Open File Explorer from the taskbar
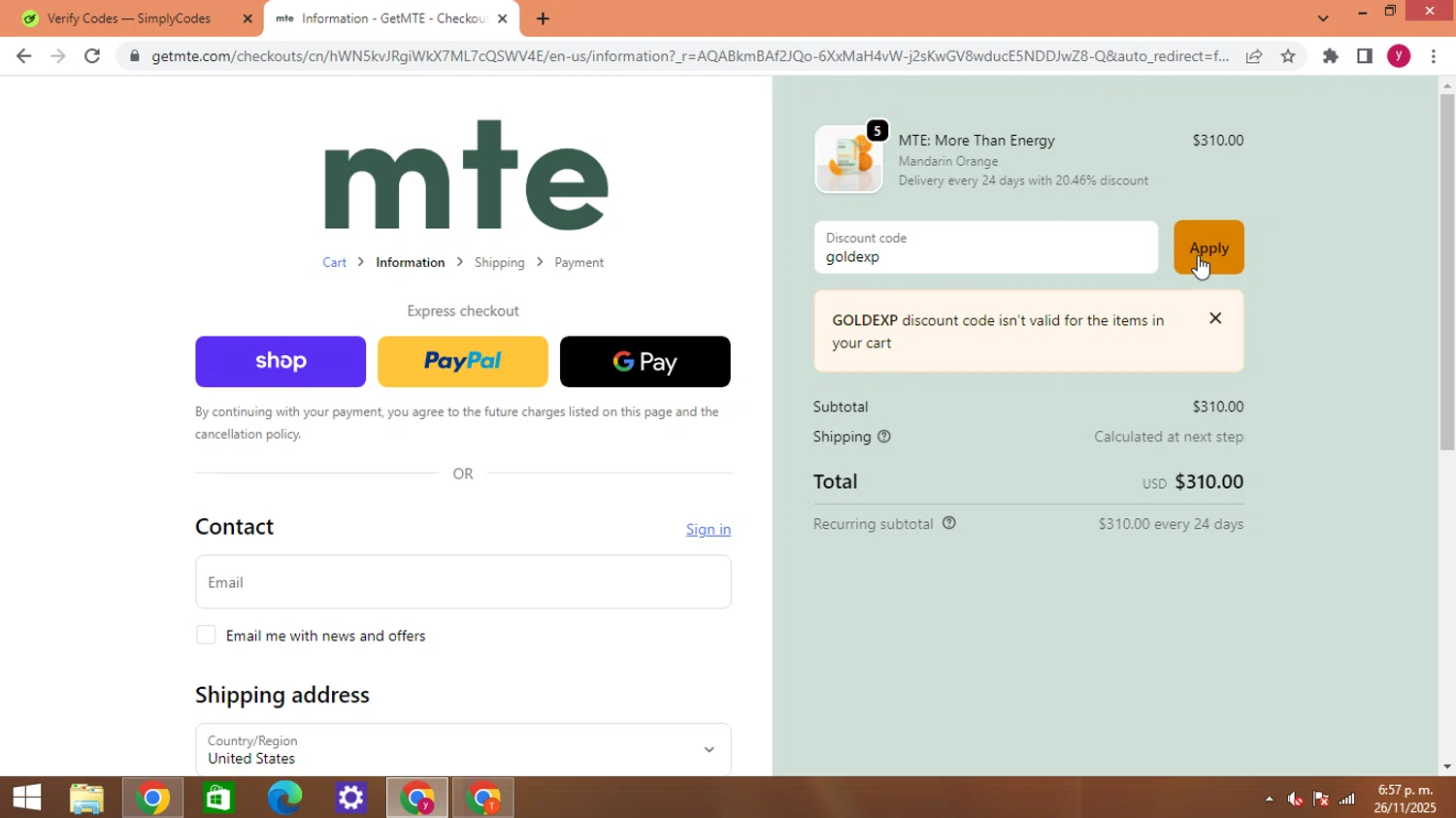Image resolution: width=1456 pixels, height=818 pixels. pos(86,798)
